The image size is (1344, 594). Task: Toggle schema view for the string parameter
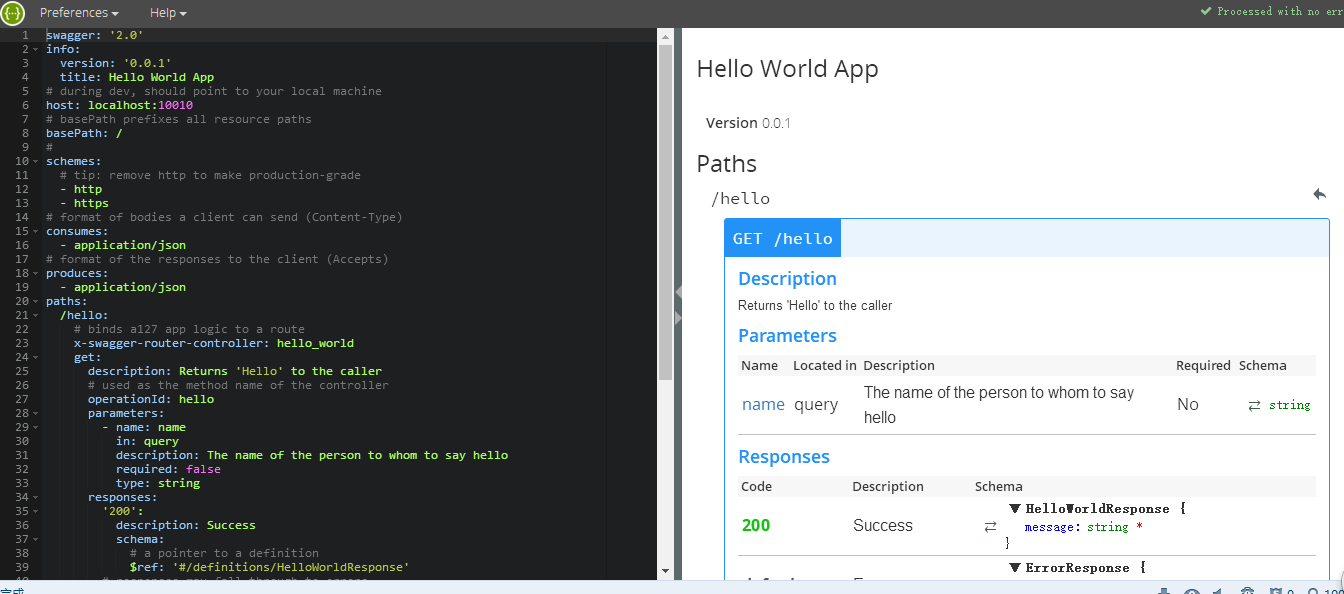1254,405
